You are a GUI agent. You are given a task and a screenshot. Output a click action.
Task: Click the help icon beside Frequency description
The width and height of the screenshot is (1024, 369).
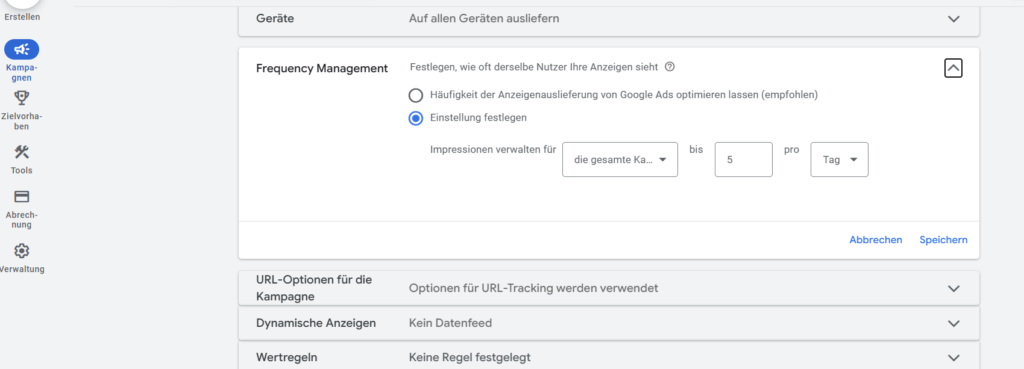click(x=669, y=67)
